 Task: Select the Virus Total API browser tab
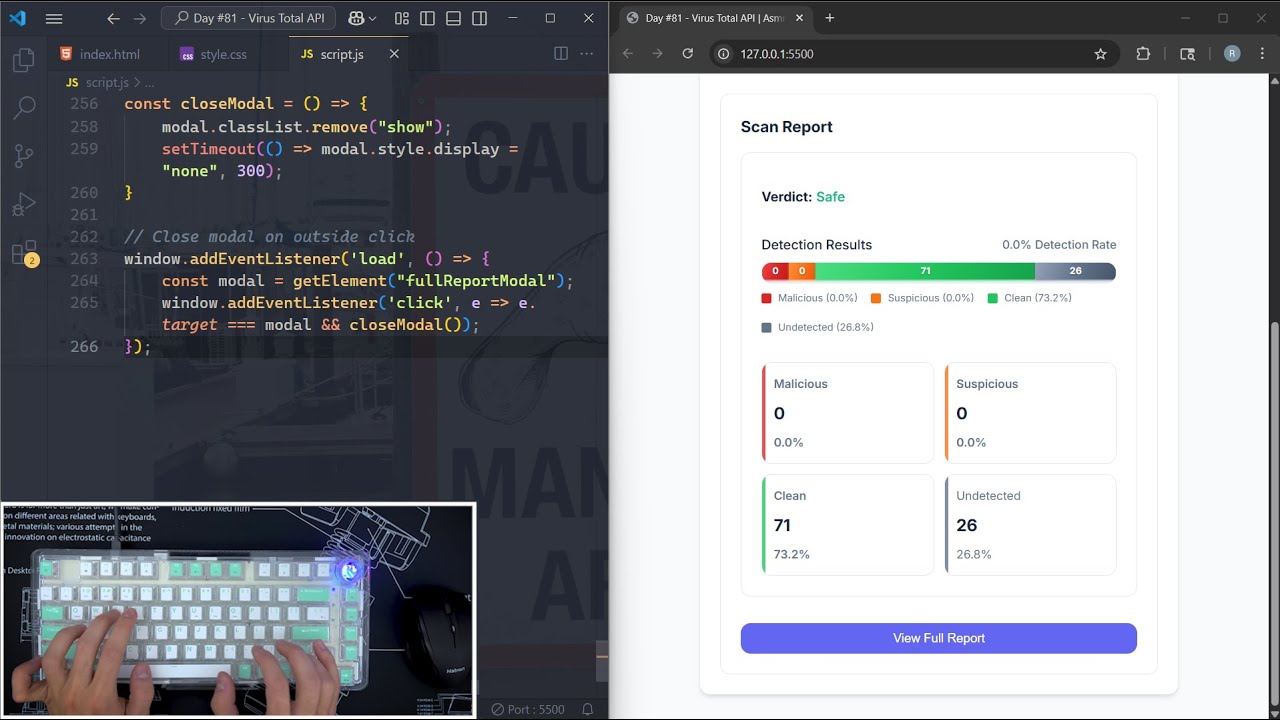pos(715,18)
